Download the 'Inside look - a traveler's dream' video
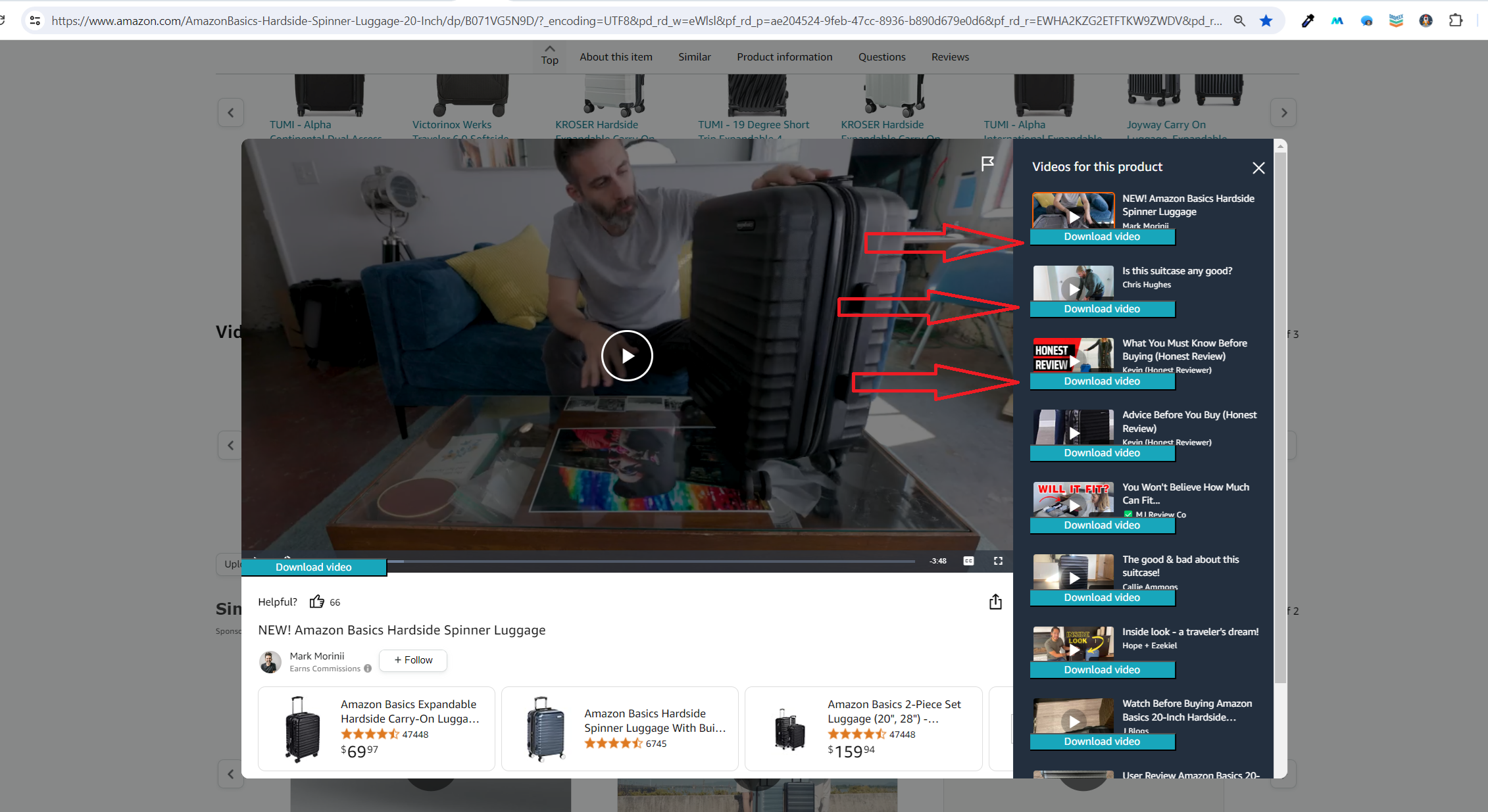This screenshot has width=1488, height=812. point(1102,670)
